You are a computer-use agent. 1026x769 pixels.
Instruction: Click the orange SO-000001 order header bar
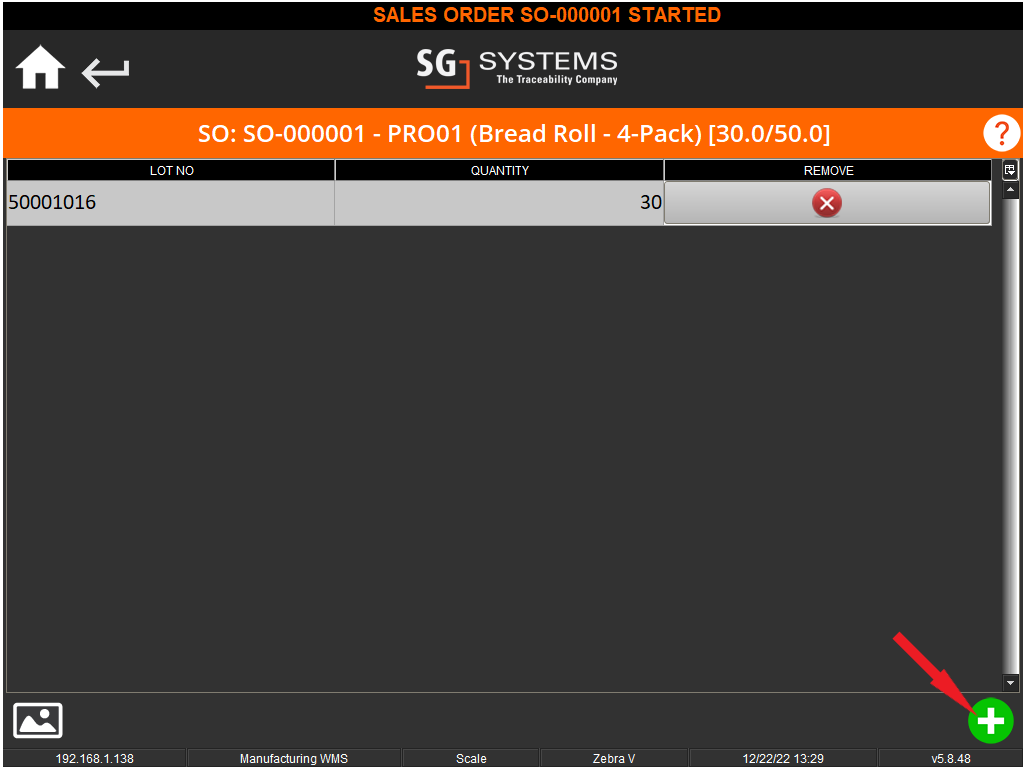coord(513,133)
